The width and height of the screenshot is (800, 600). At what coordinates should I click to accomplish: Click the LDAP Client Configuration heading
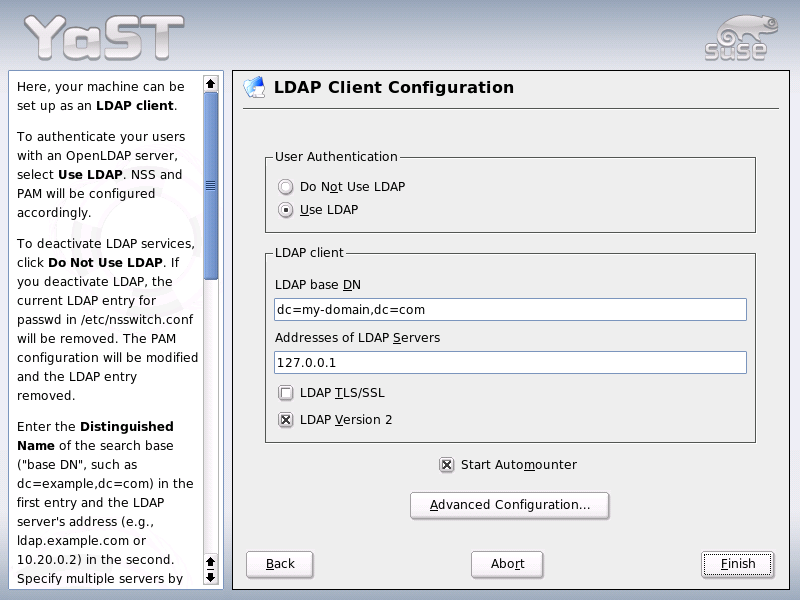pyautogui.click(x=394, y=87)
